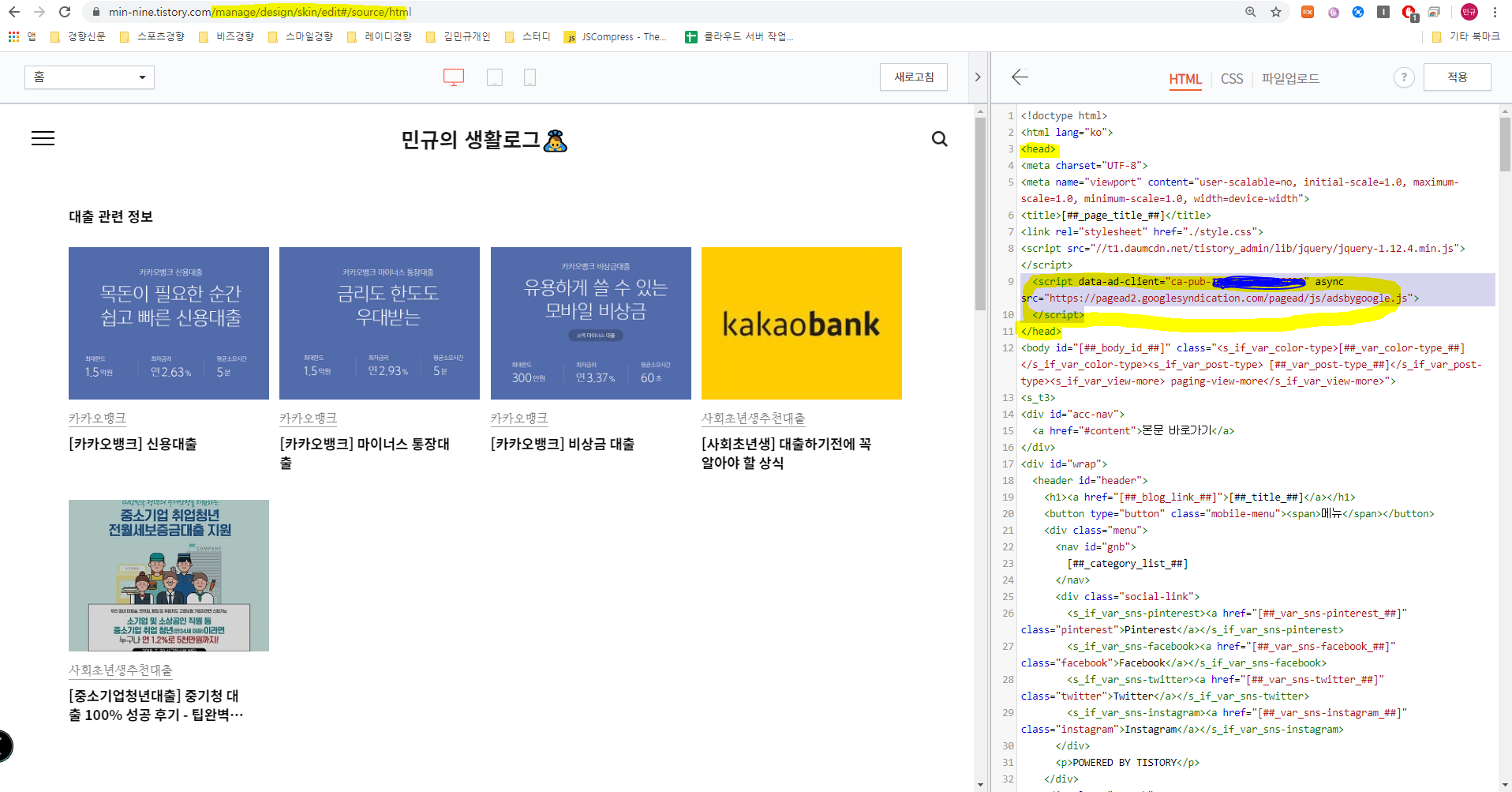The image size is (1512, 792).
Task: Click blog title 민규의 생활로그
Action: click(x=484, y=140)
